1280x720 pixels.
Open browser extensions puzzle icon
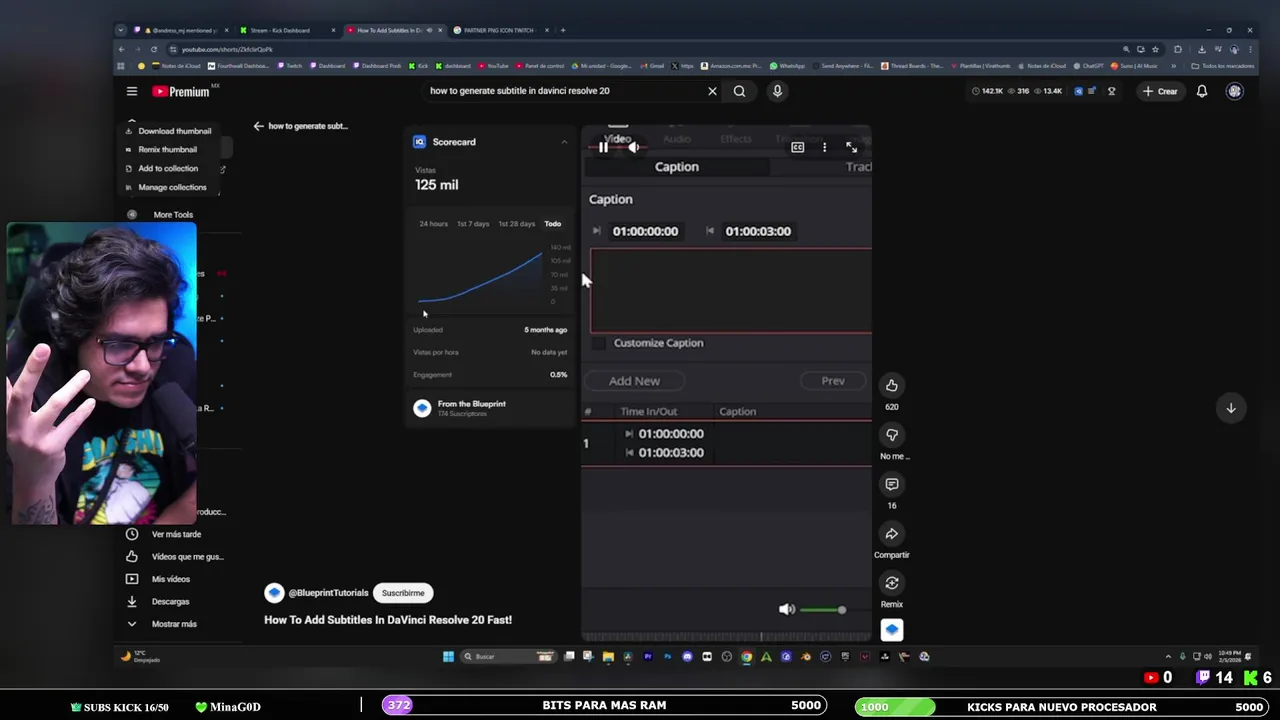1178,49
